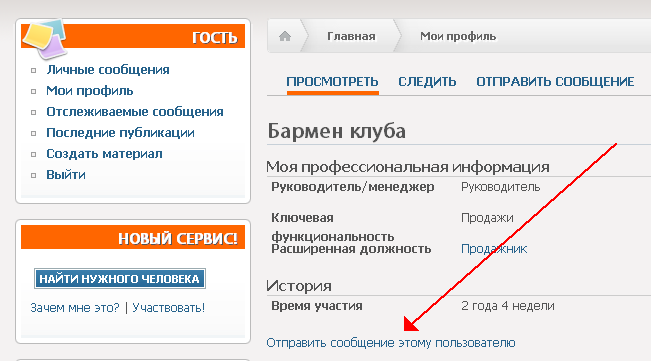Click Отправить сообщение этому пользователю link
Image resolution: width=651 pixels, height=361 pixels.
tap(391, 343)
